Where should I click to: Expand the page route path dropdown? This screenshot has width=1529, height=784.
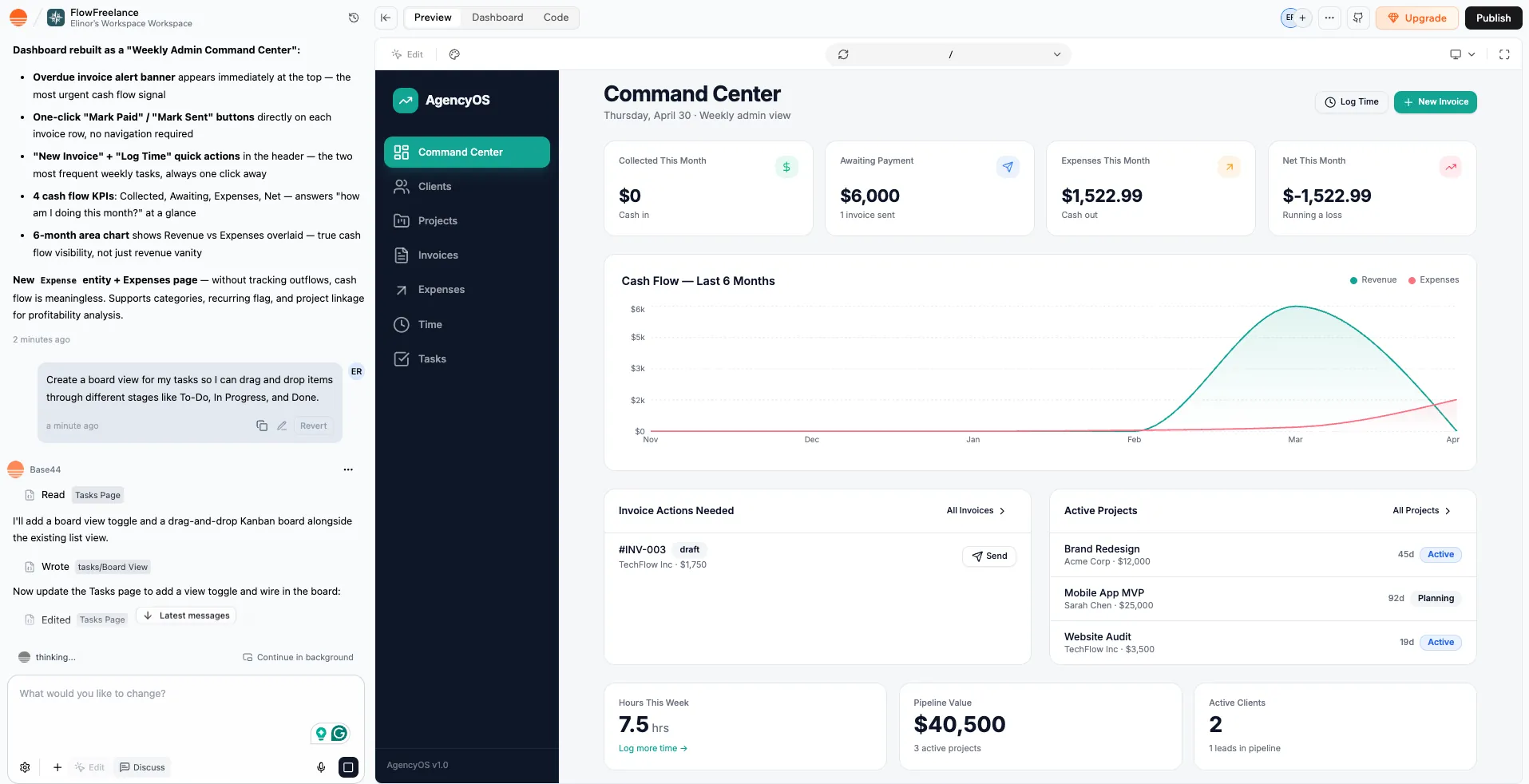tap(1056, 54)
